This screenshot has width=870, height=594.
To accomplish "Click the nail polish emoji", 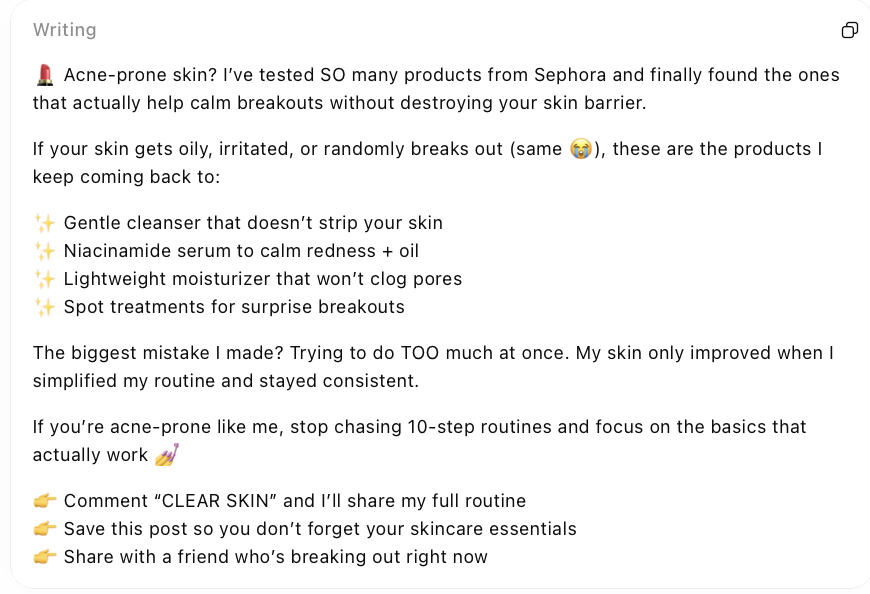I will (x=167, y=455).
